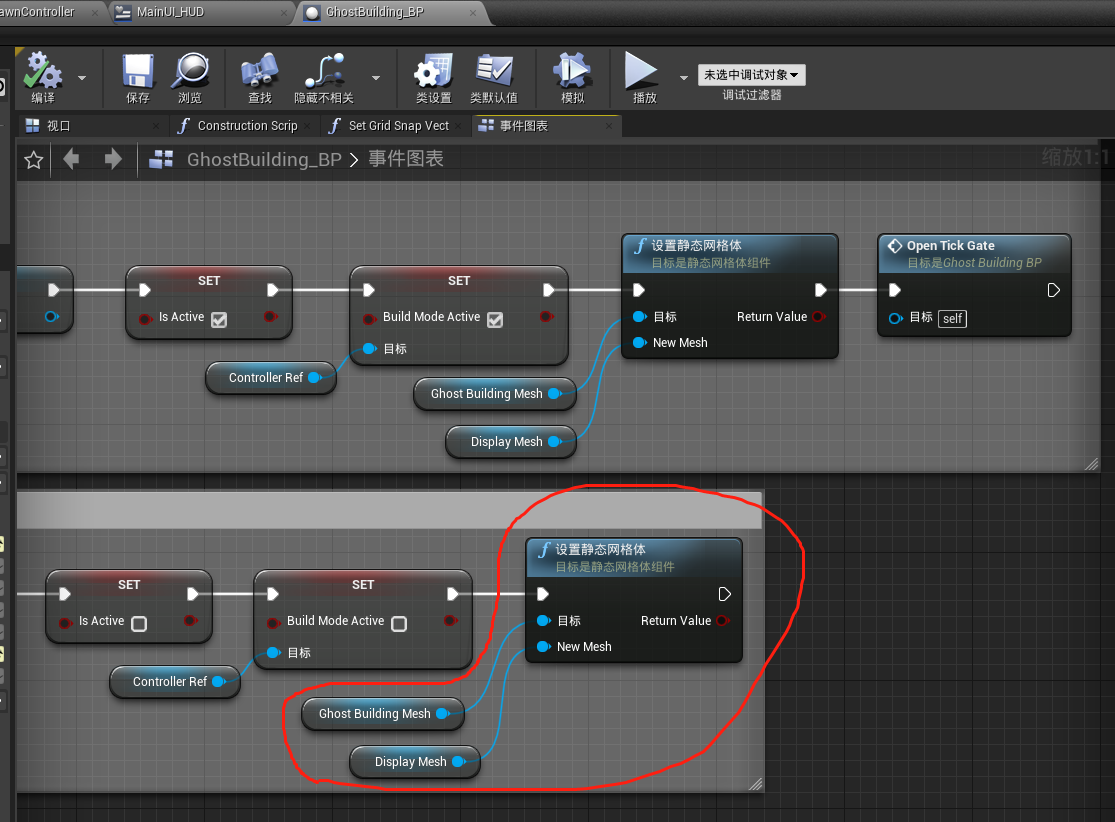The height and width of the screenshot is (822, 1115).
Task: Switch to the Viewport (视口) tab
Action: [58, 126]
